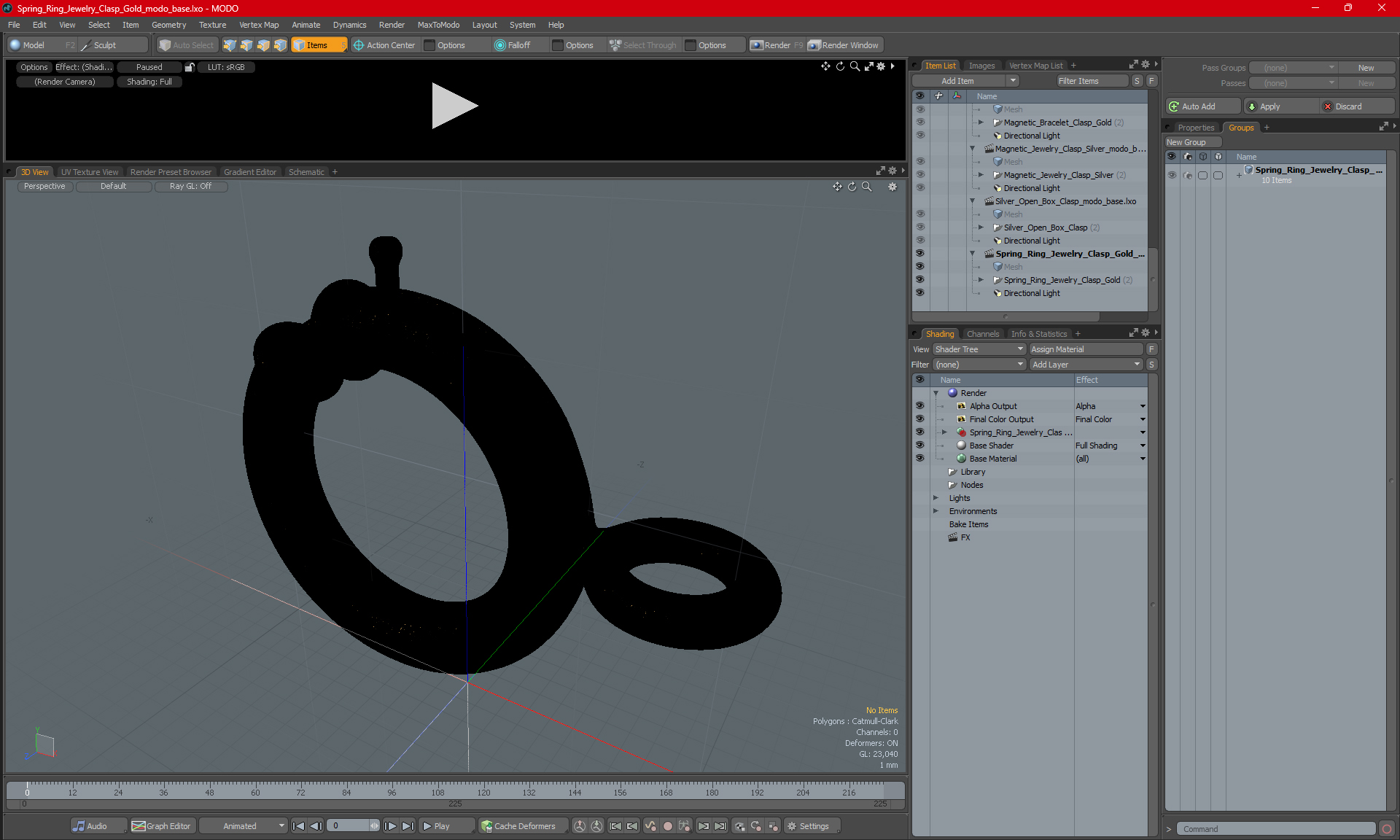Click frame 120 on the timeline ruler
The image size is (1400, 840).
click(x=483, y=787)
